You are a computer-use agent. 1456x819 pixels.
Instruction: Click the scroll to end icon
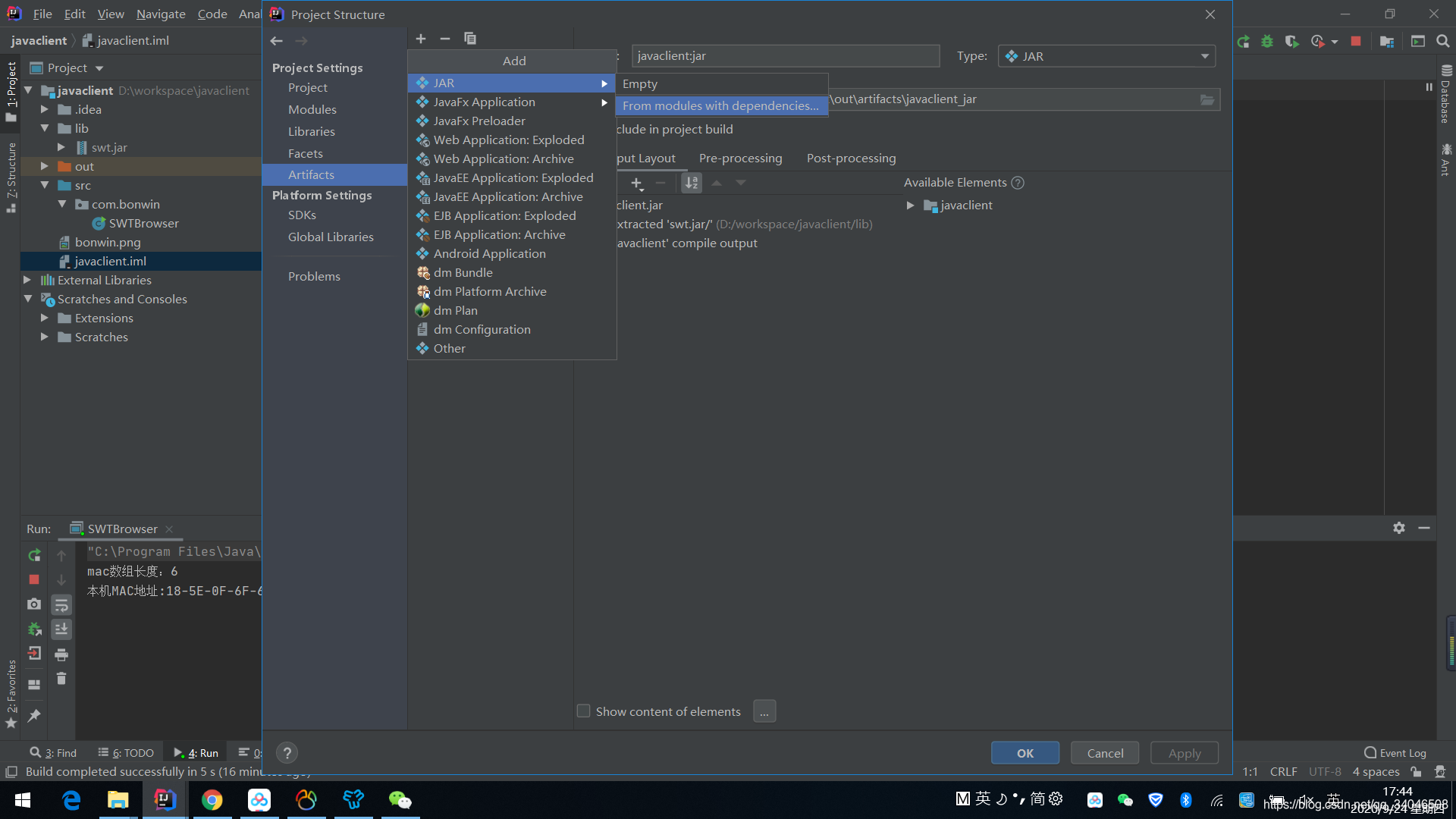pos(61,629)
